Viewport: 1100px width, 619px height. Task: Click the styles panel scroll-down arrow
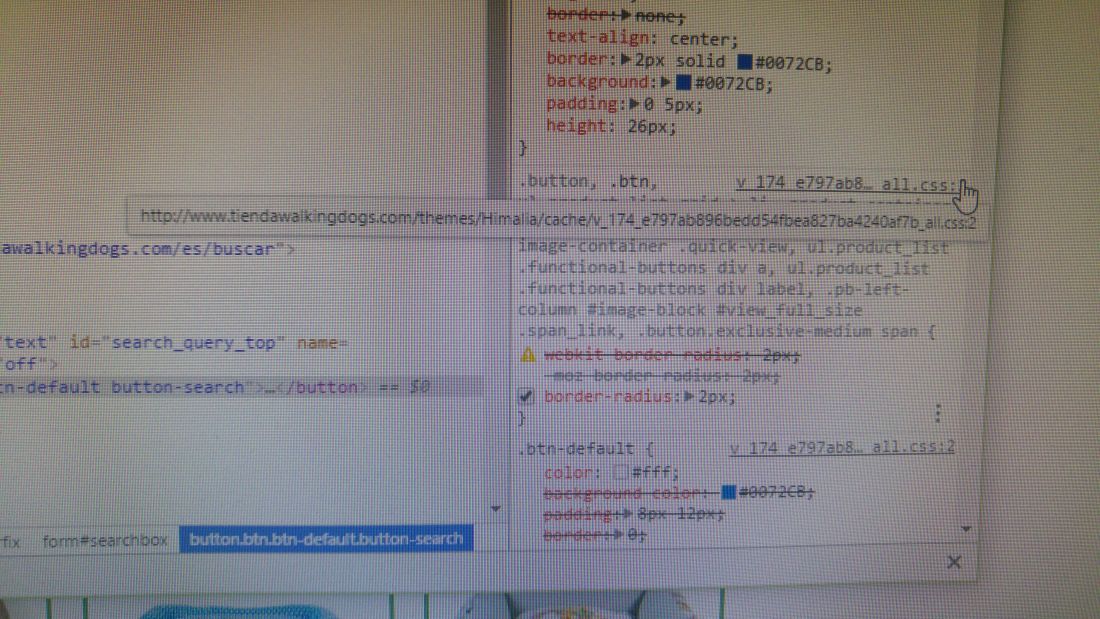(966, 528)
